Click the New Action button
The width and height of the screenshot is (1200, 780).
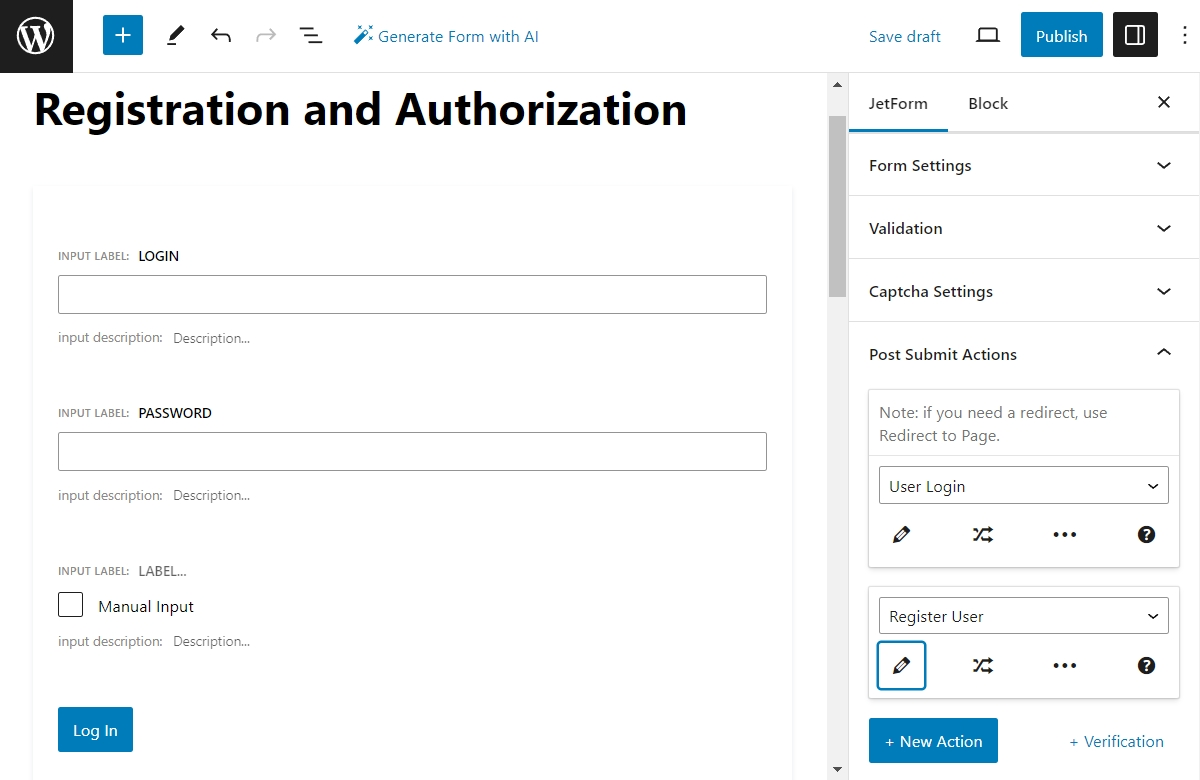click(933, 740)
